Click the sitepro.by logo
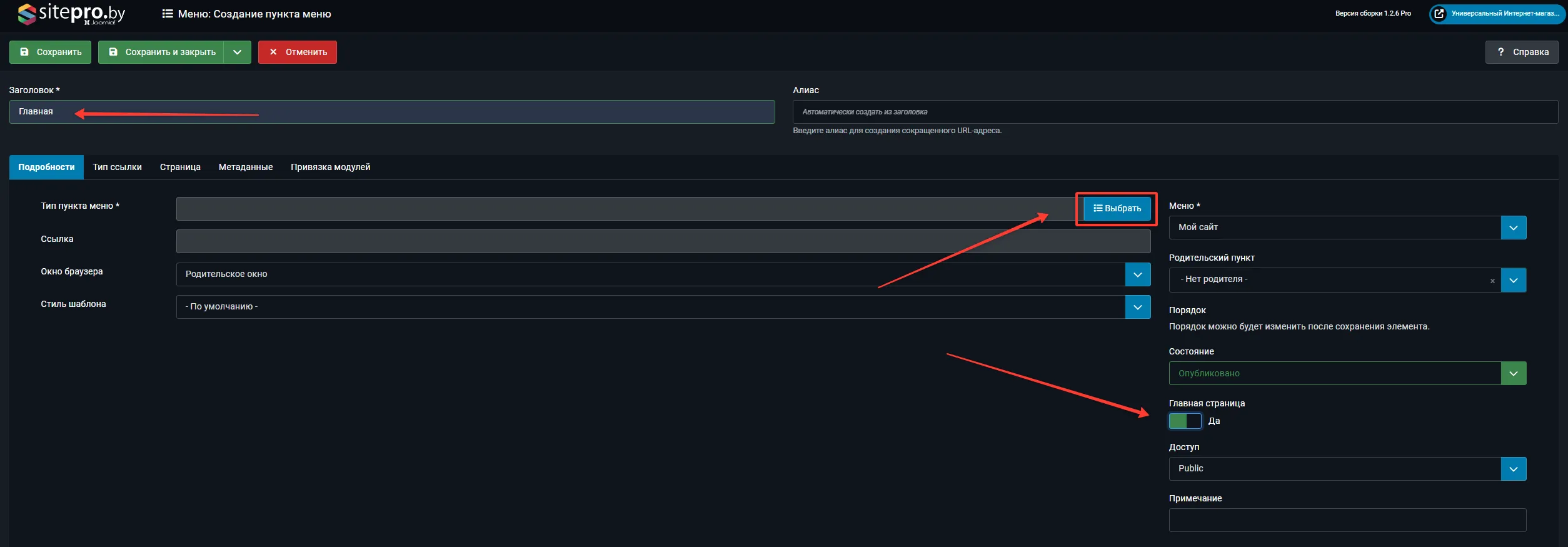This screenshot has height=547, width=1568. point(71,14)
